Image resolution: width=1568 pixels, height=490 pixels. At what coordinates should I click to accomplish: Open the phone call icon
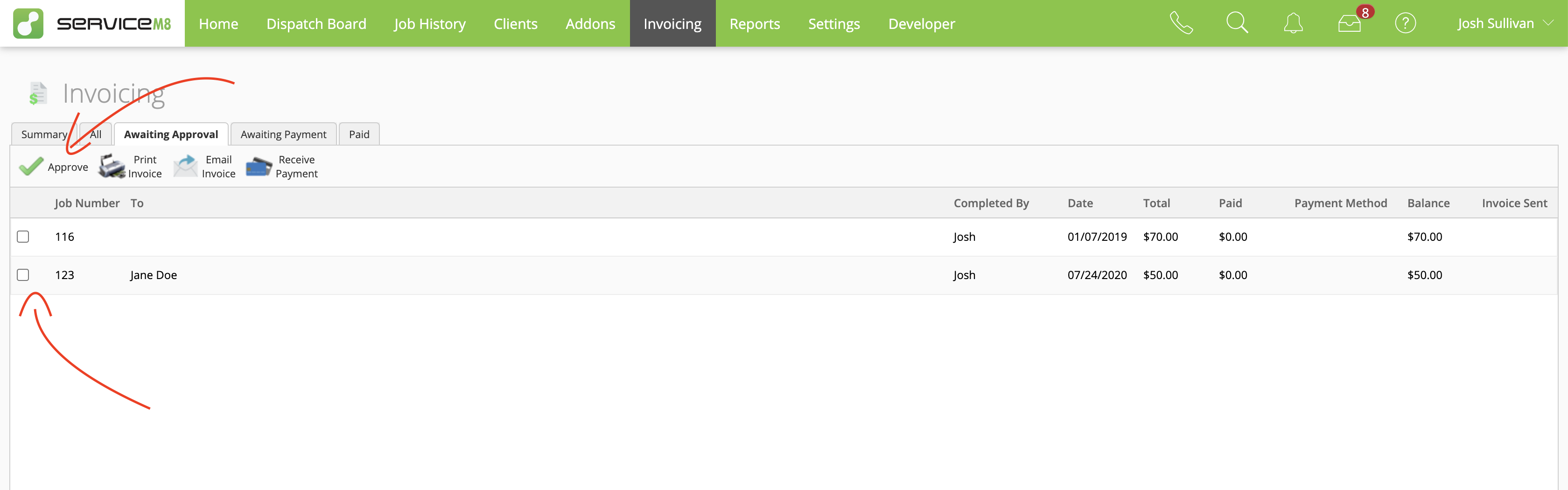(x=1181, y=23)
